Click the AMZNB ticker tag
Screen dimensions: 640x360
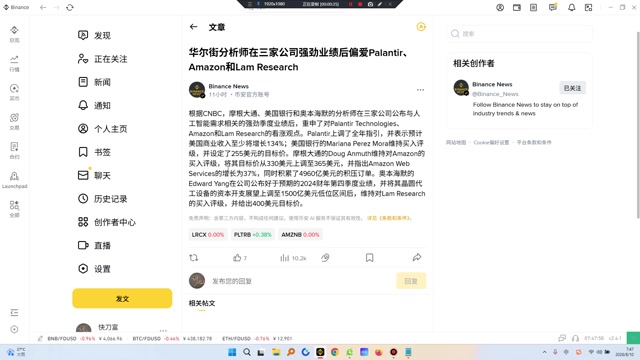pyautogui.click(x=300, y=235)
